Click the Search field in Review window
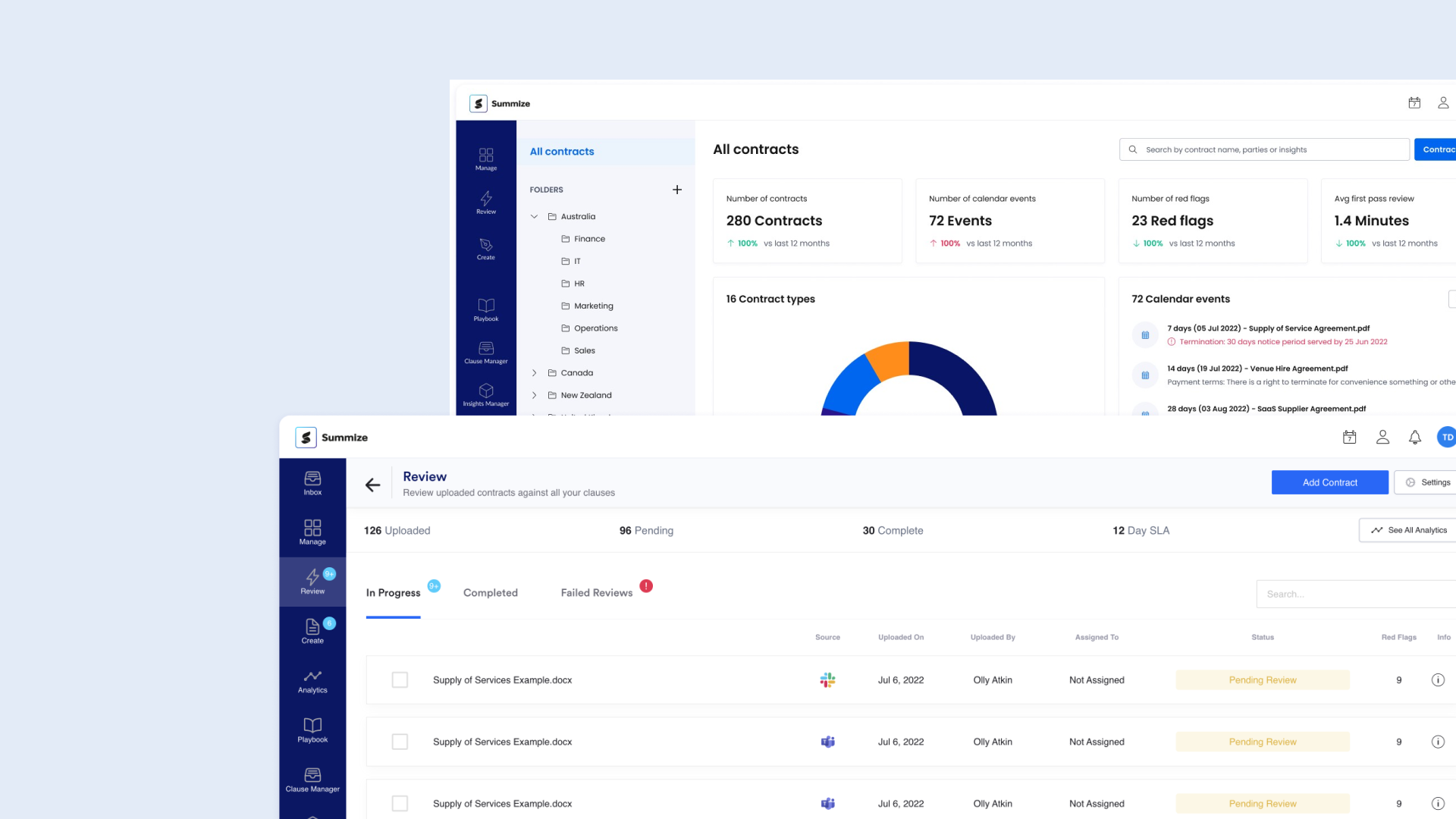The image size is (1456, 819). pyautogui.click(x=1356, y=594)
